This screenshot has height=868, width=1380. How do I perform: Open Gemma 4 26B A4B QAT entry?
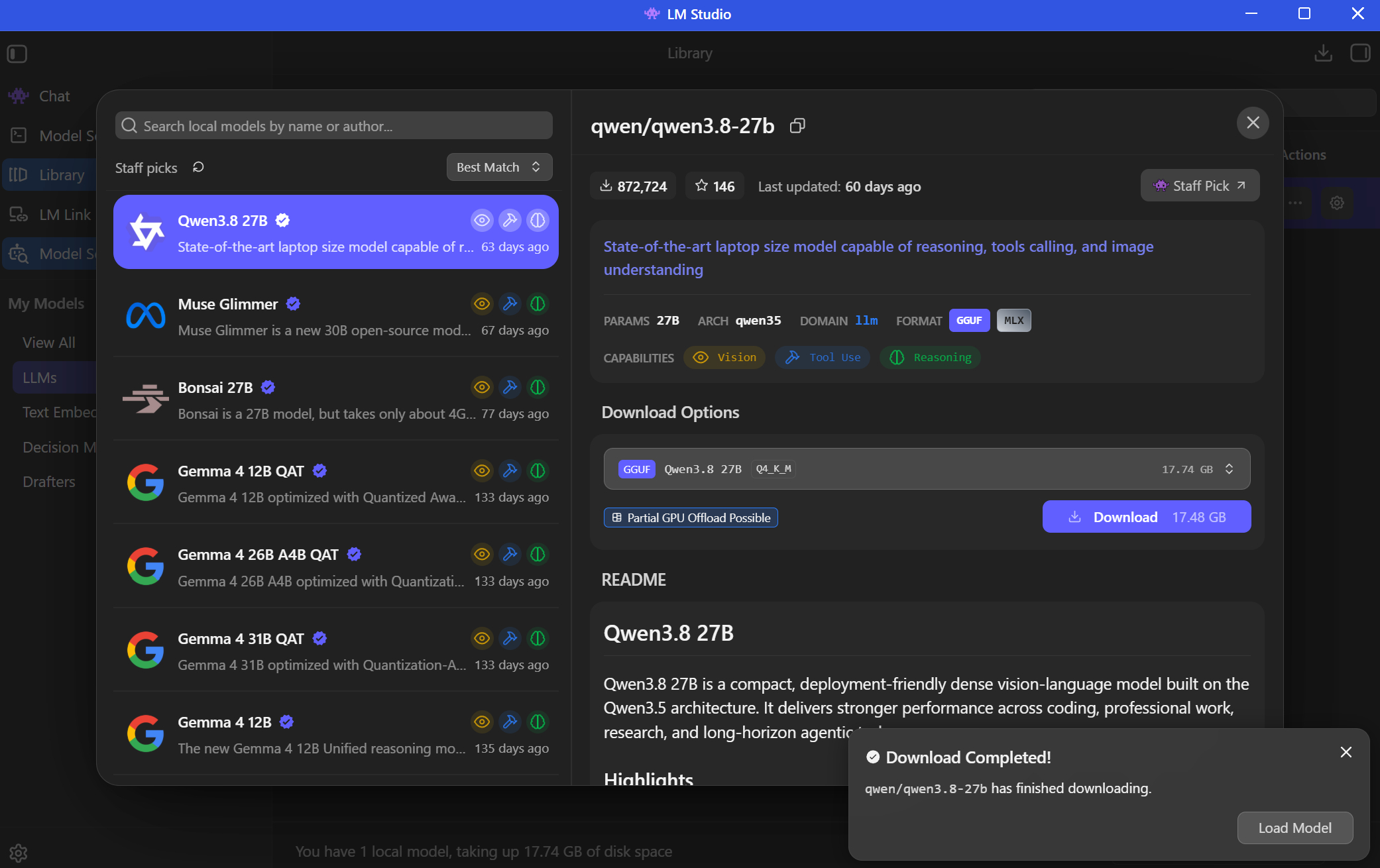point(335,567)
